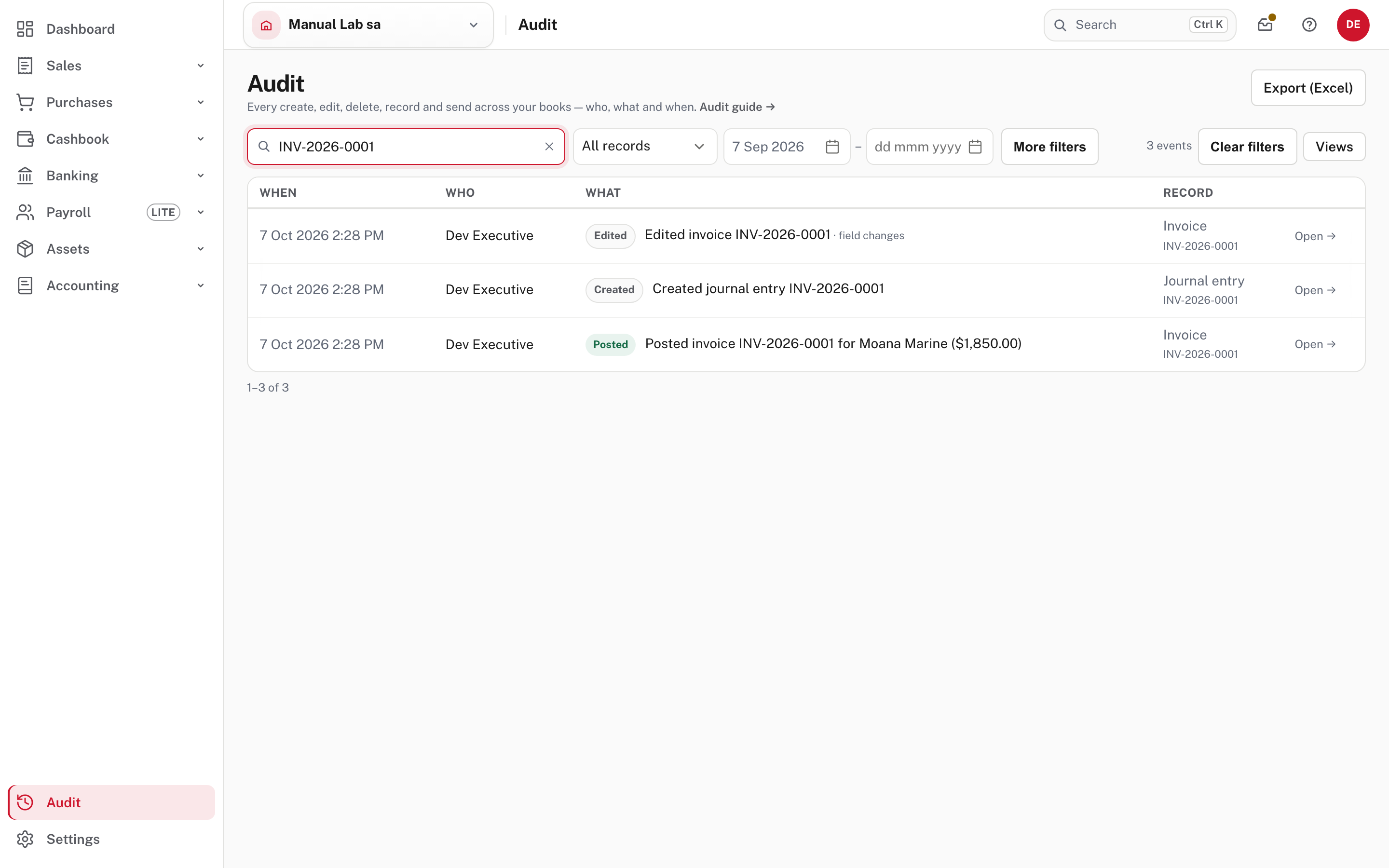The image size is (1389, 868).
Task: Click Export (Excel) button
Action: tap(1308, 88)
